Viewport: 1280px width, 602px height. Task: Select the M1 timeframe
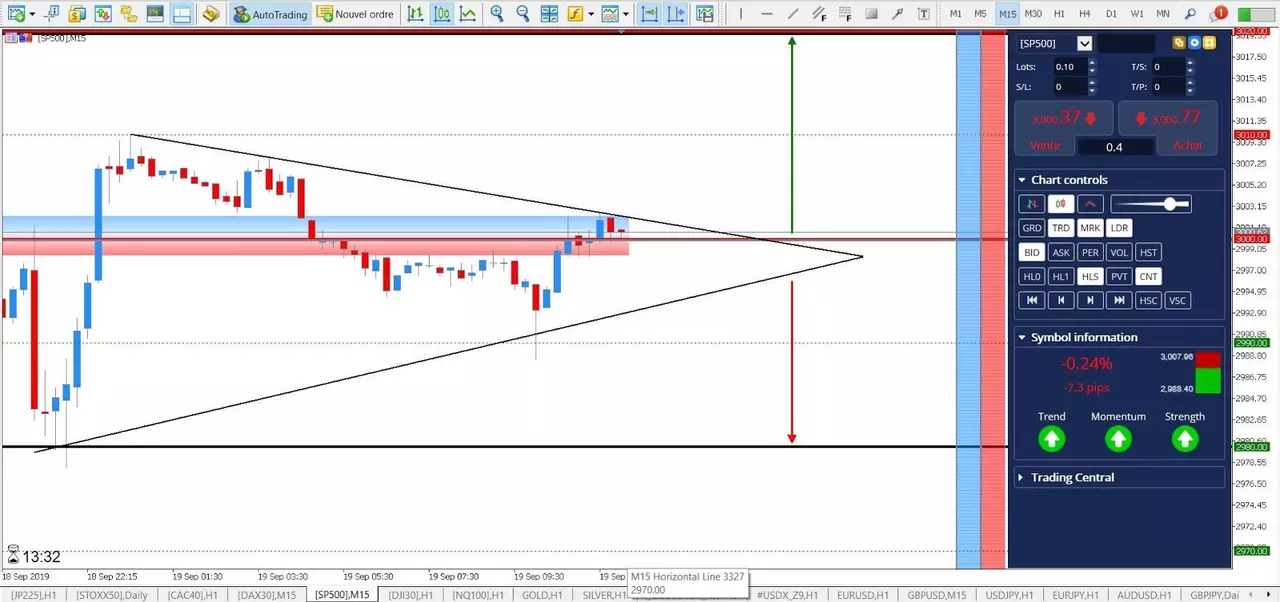coord(955,14)
